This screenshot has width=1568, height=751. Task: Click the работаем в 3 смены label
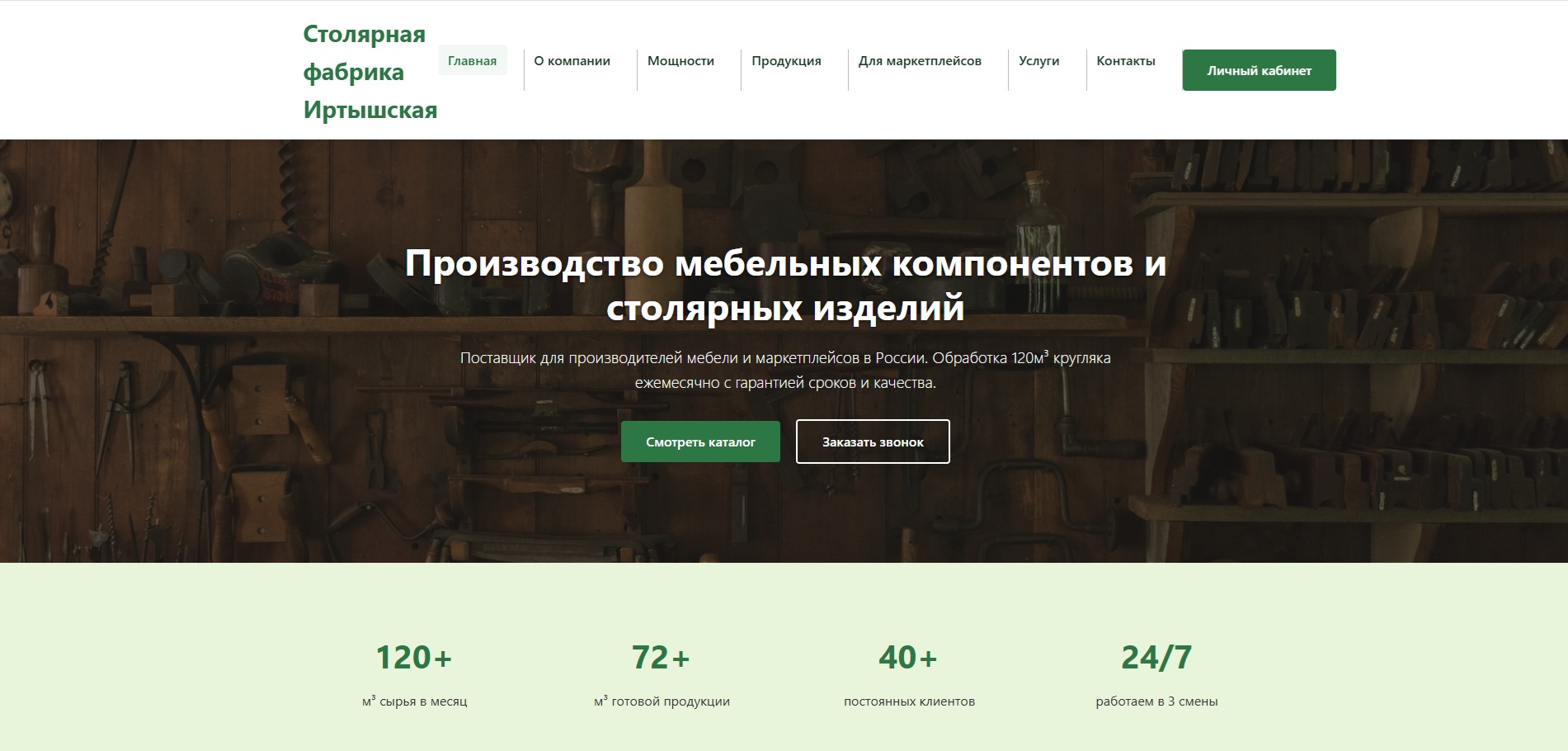pos(1156,701)
